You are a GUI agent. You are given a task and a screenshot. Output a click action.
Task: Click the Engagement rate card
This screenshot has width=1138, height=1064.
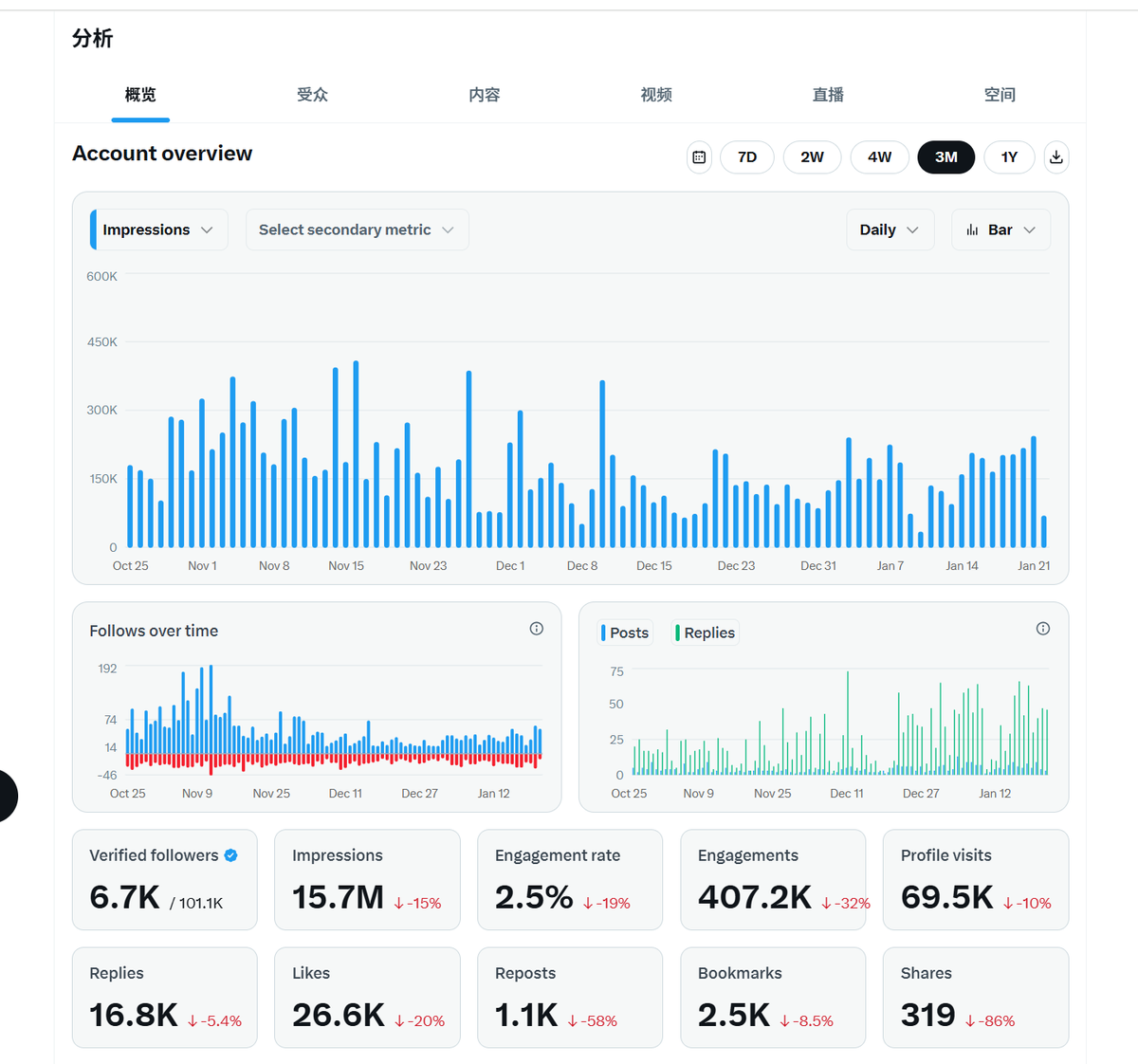click(x=569, y=880)
